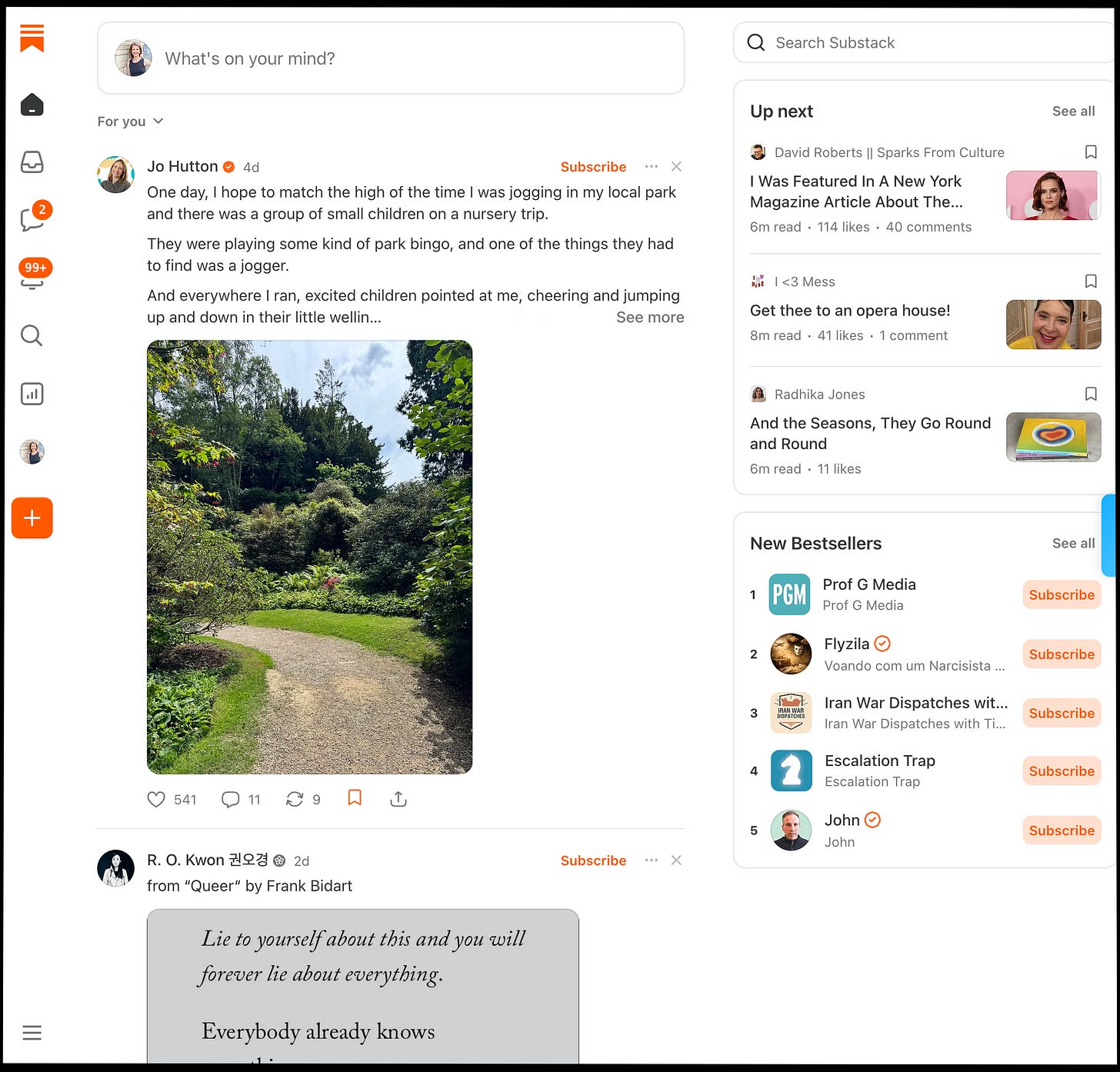
Task: Go to Home in the sidebar
Action: point(32,105)
